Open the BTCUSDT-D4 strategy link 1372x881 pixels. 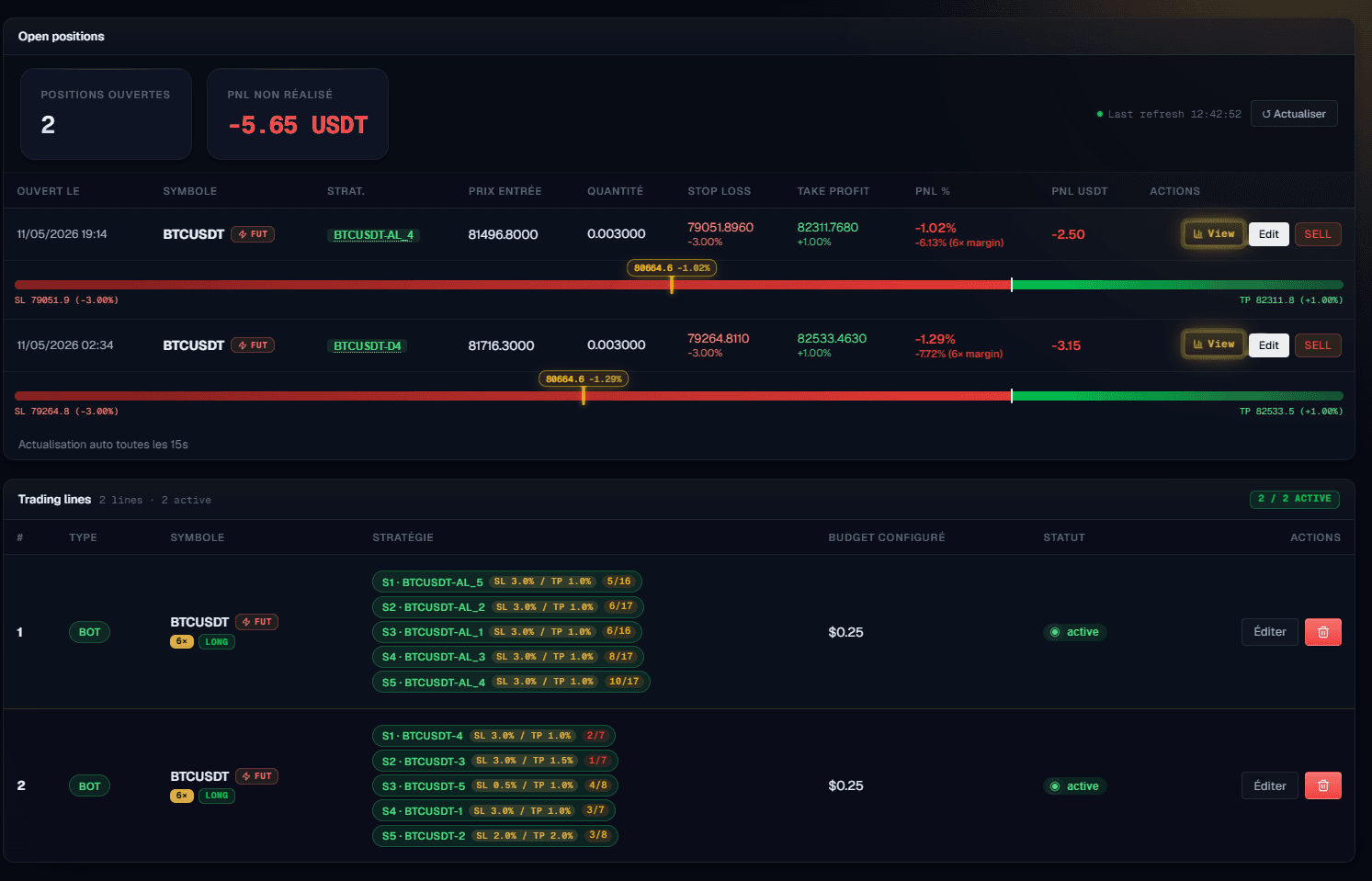[x=367, y=345]
